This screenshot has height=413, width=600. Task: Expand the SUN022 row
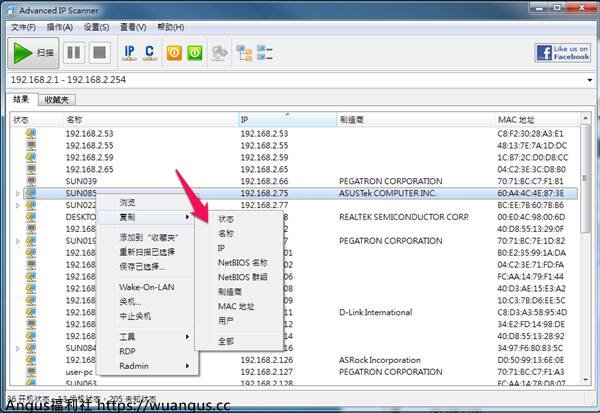tap(18, 206)
